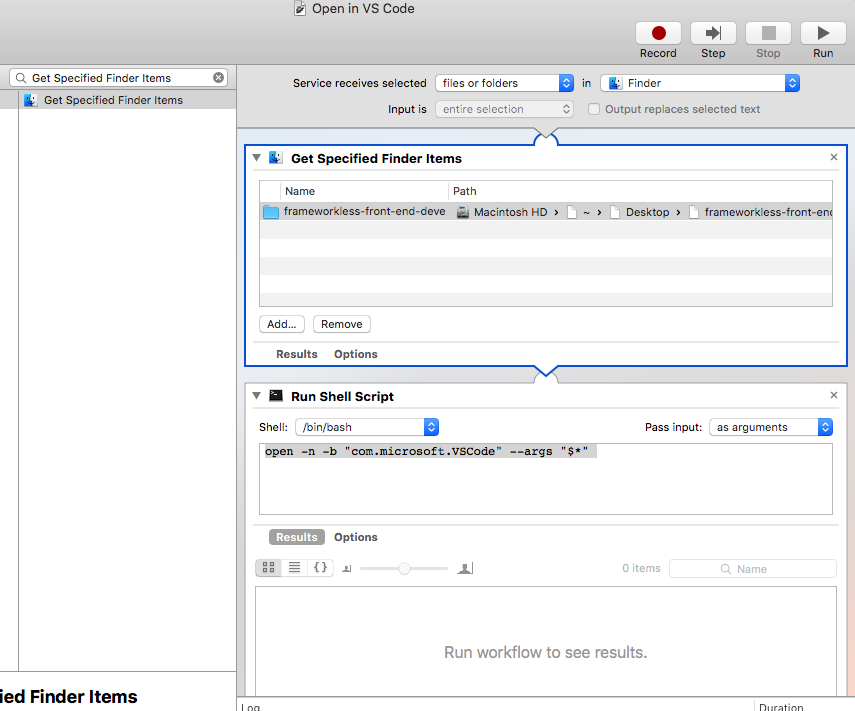
Task: Click the Step button
Action: tap(713, 34)
